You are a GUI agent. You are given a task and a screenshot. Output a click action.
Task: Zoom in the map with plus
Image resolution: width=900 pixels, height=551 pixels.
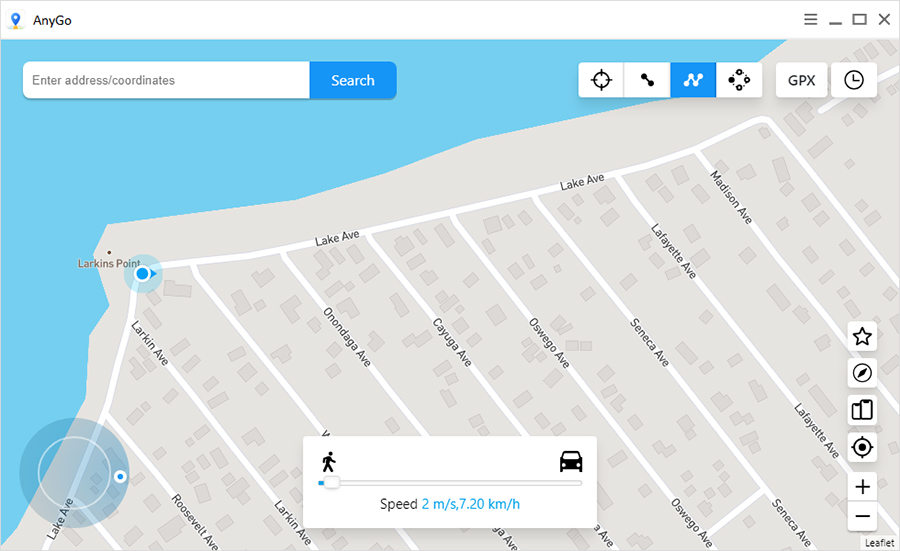click(862, 487)
